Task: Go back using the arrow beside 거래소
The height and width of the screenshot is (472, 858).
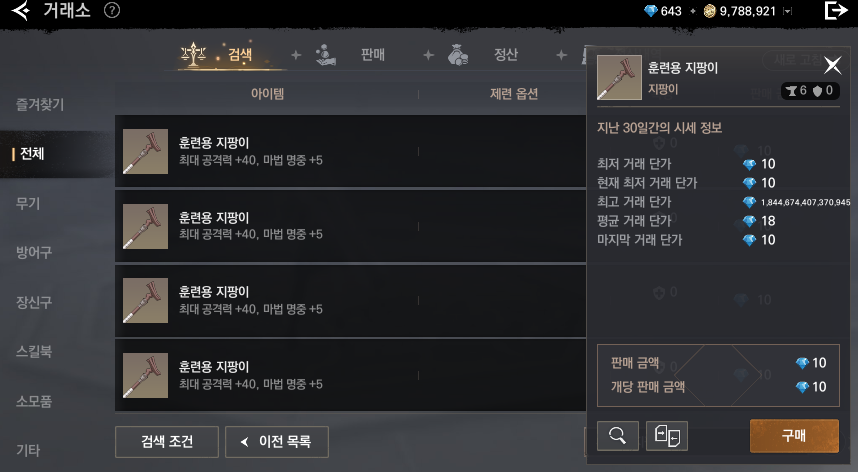Action: tap(21, 10)
